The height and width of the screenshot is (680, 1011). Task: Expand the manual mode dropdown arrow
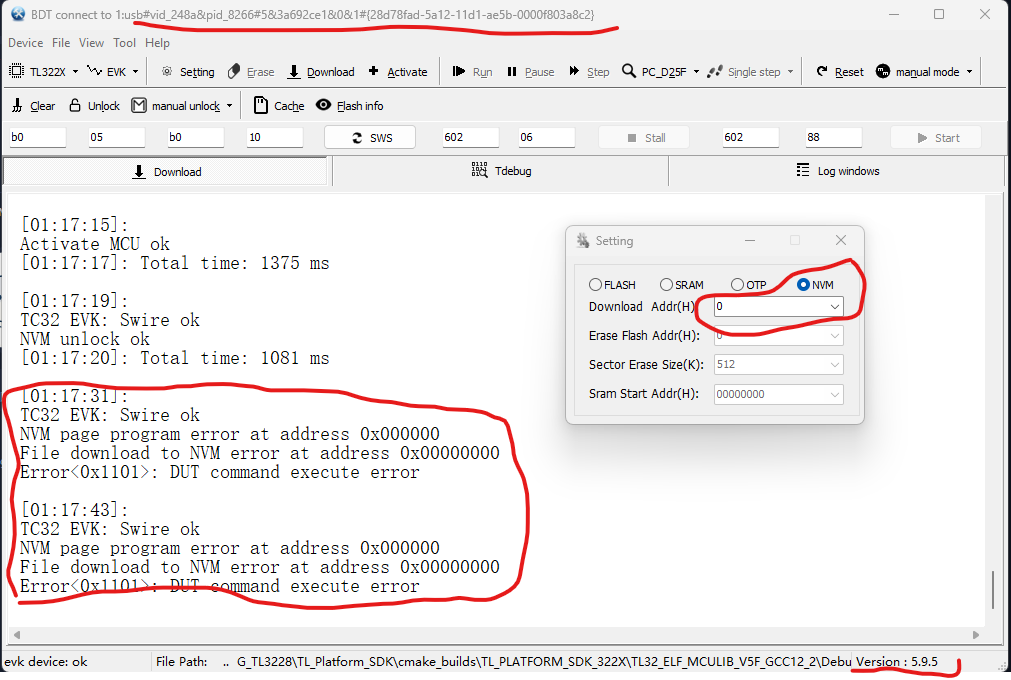(969, 72)
